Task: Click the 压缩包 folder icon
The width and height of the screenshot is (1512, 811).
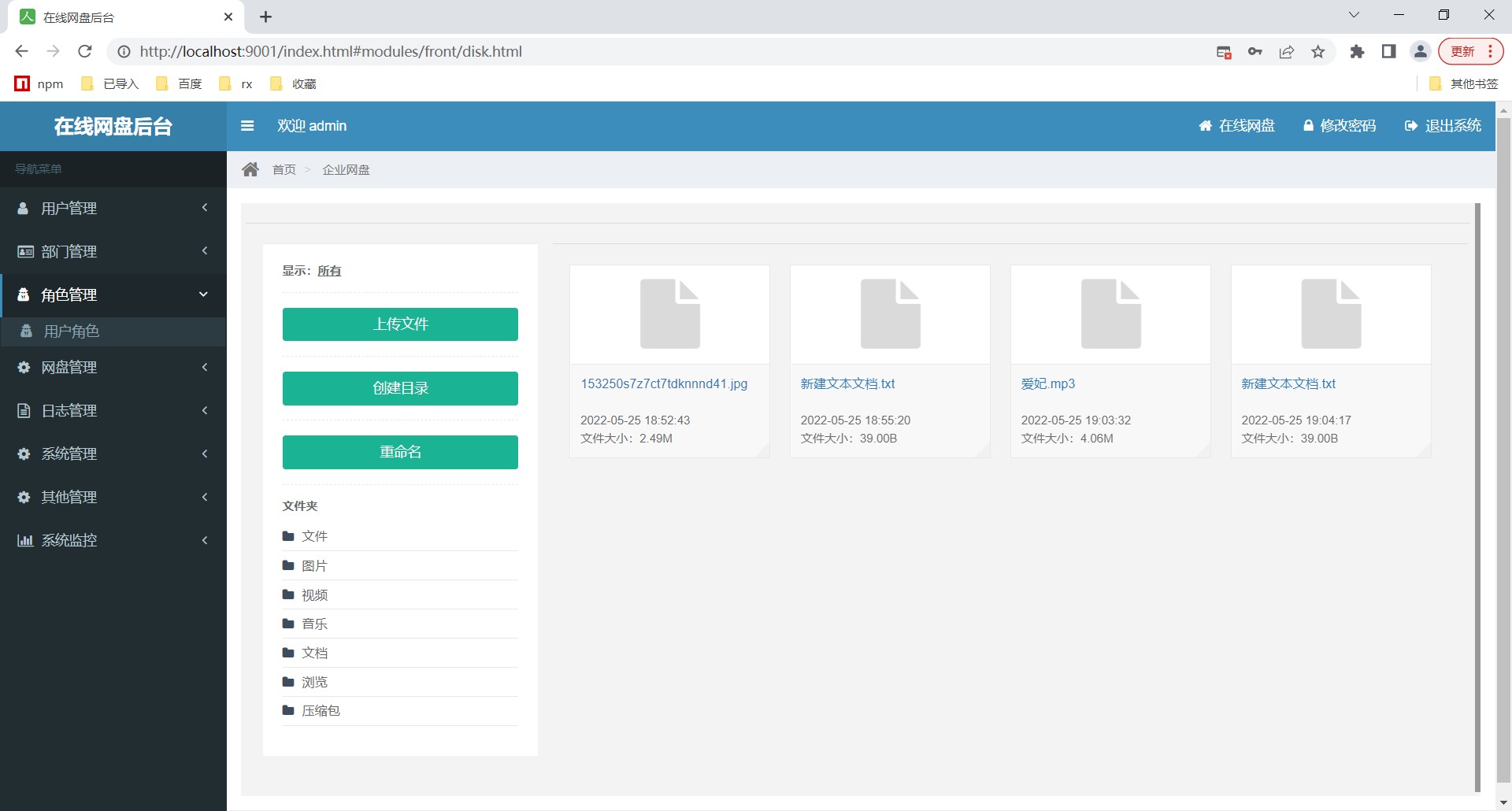Action: pos(288,710)
